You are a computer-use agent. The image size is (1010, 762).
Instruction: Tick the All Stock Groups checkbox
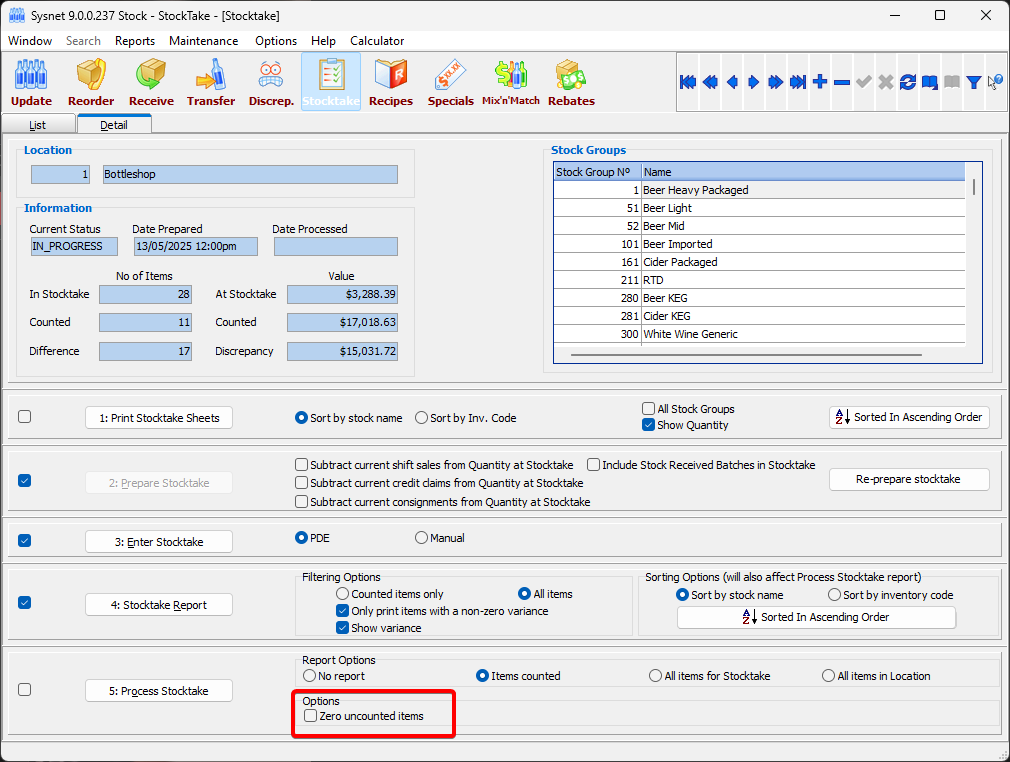pyautogui.click(x=649, y=409)
